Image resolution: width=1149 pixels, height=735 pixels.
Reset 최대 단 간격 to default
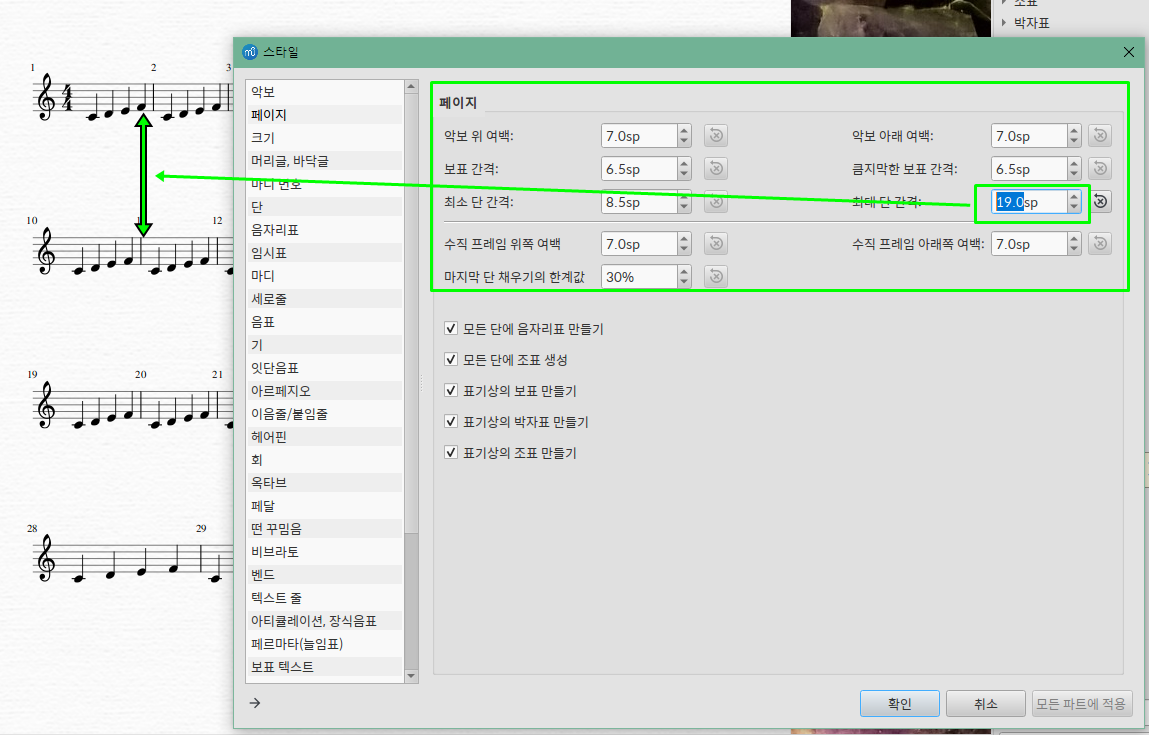[1100, 202]
